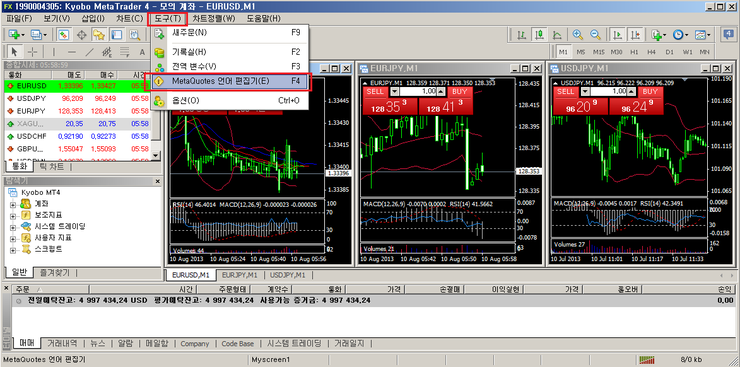
Task: Click the clock Periods icon
Action: click(678, 34)
